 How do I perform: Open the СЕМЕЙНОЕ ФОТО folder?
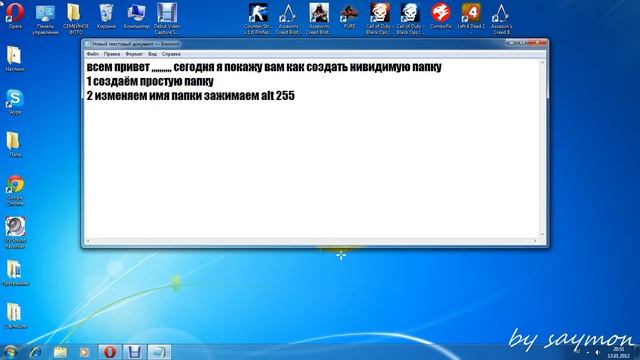pyautogui.click(x=76, y=19)
